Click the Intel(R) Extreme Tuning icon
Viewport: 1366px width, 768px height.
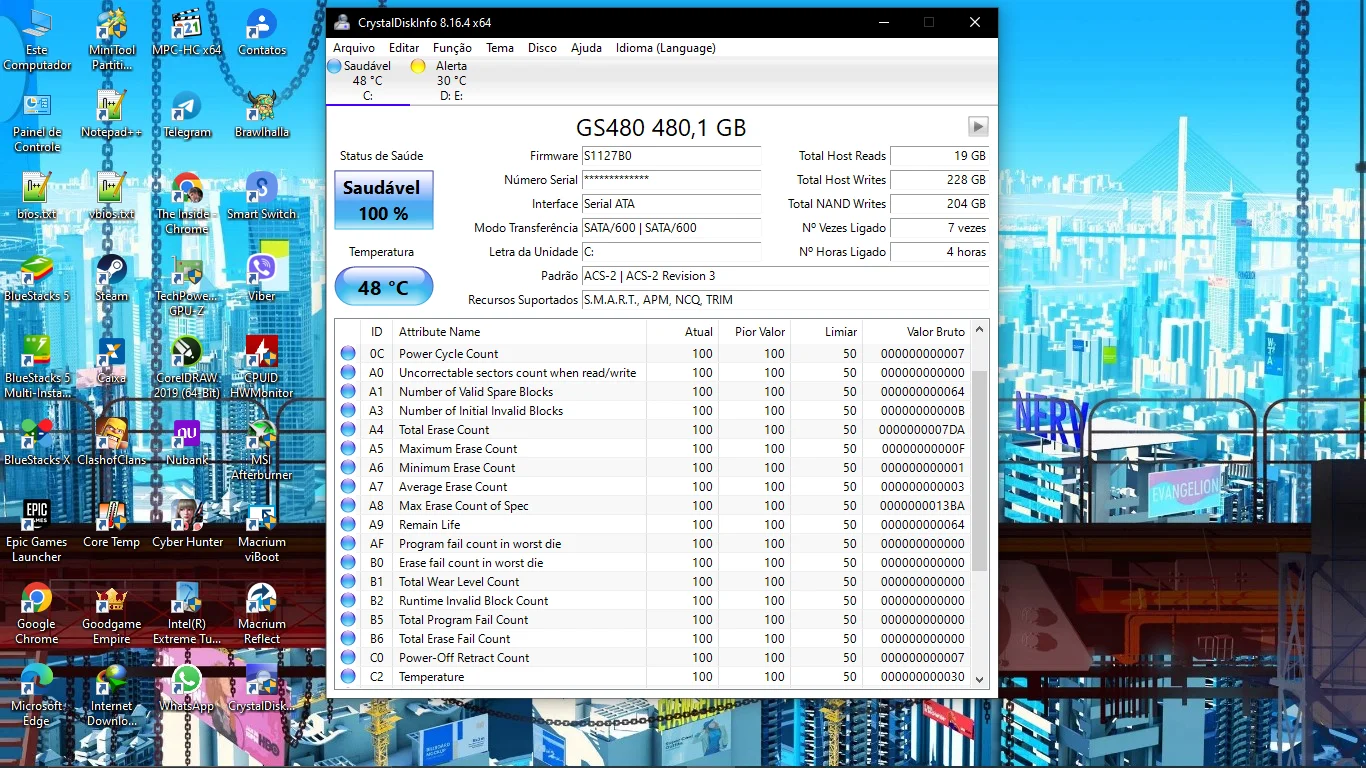point(187,614)
